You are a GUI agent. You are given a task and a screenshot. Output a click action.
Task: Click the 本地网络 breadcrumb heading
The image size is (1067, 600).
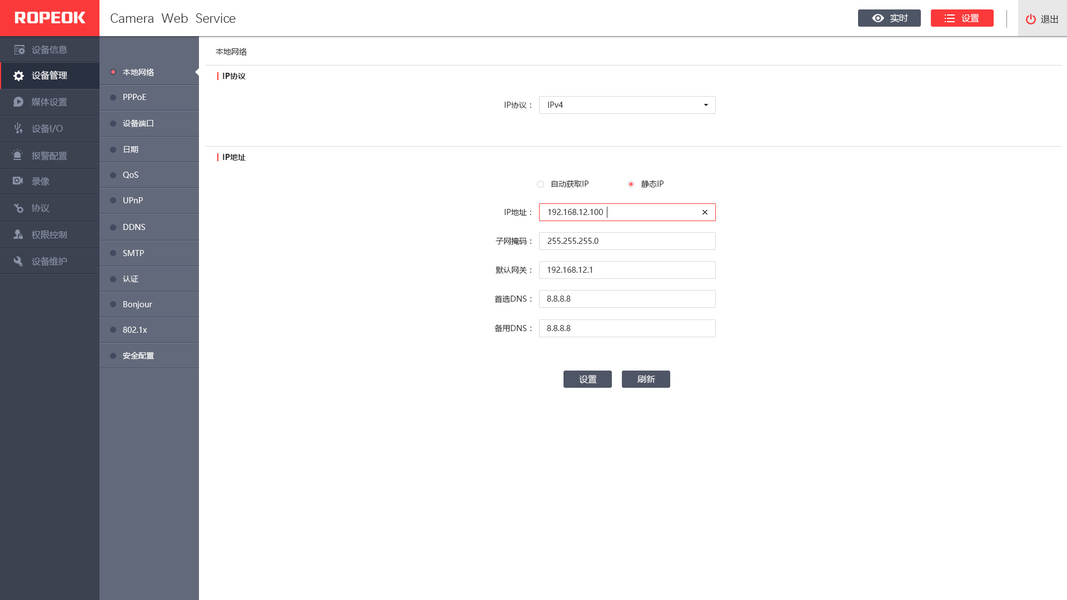coord(231,52)
